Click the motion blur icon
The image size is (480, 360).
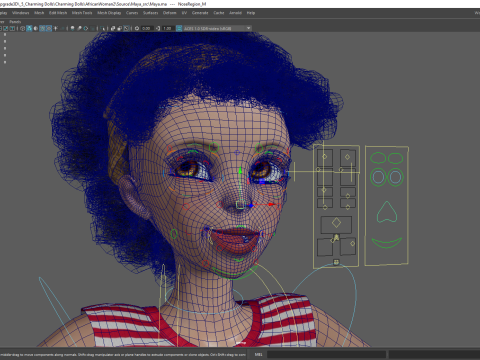pos(79,28)
